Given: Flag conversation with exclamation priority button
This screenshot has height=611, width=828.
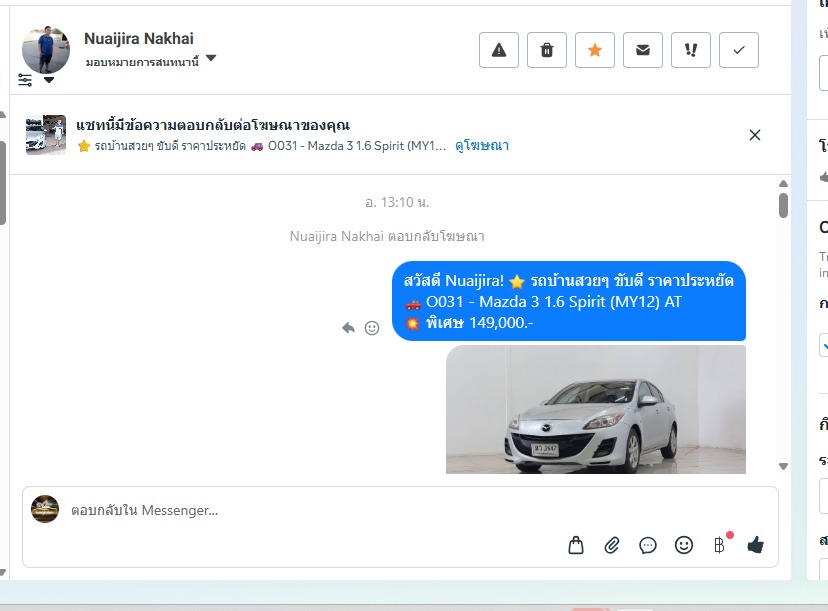Looking at the screenshot, I should click(x=691, y=50).
